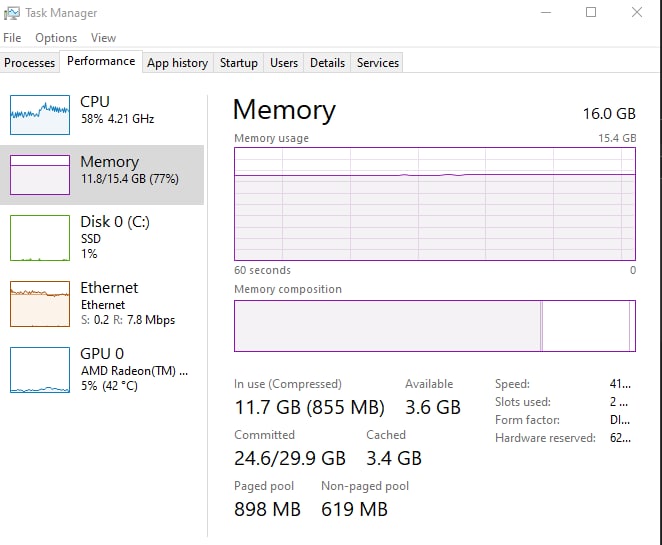Click the Task Manager title bar icon
Image resolution: width=662 pixels, height=545 pixels.
[11, 13]
